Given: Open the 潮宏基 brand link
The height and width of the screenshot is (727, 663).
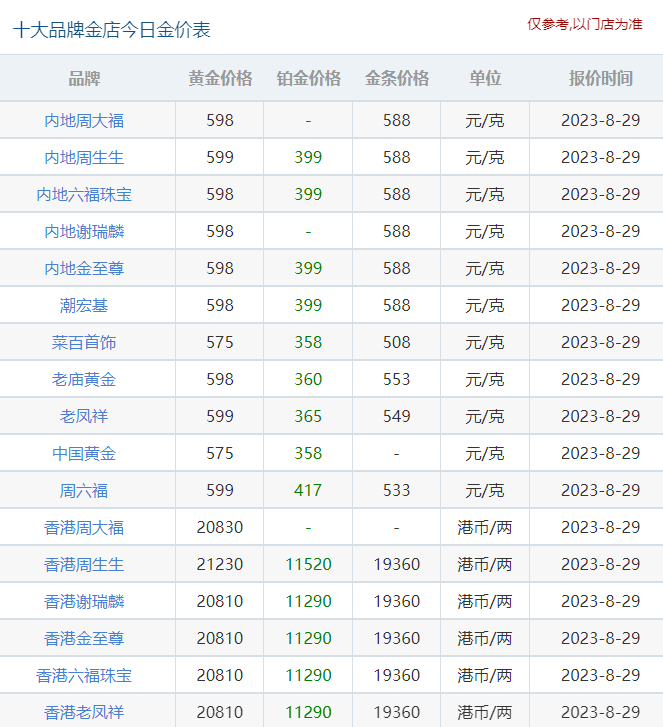Looking at the screenshot, I should point(84,306).
